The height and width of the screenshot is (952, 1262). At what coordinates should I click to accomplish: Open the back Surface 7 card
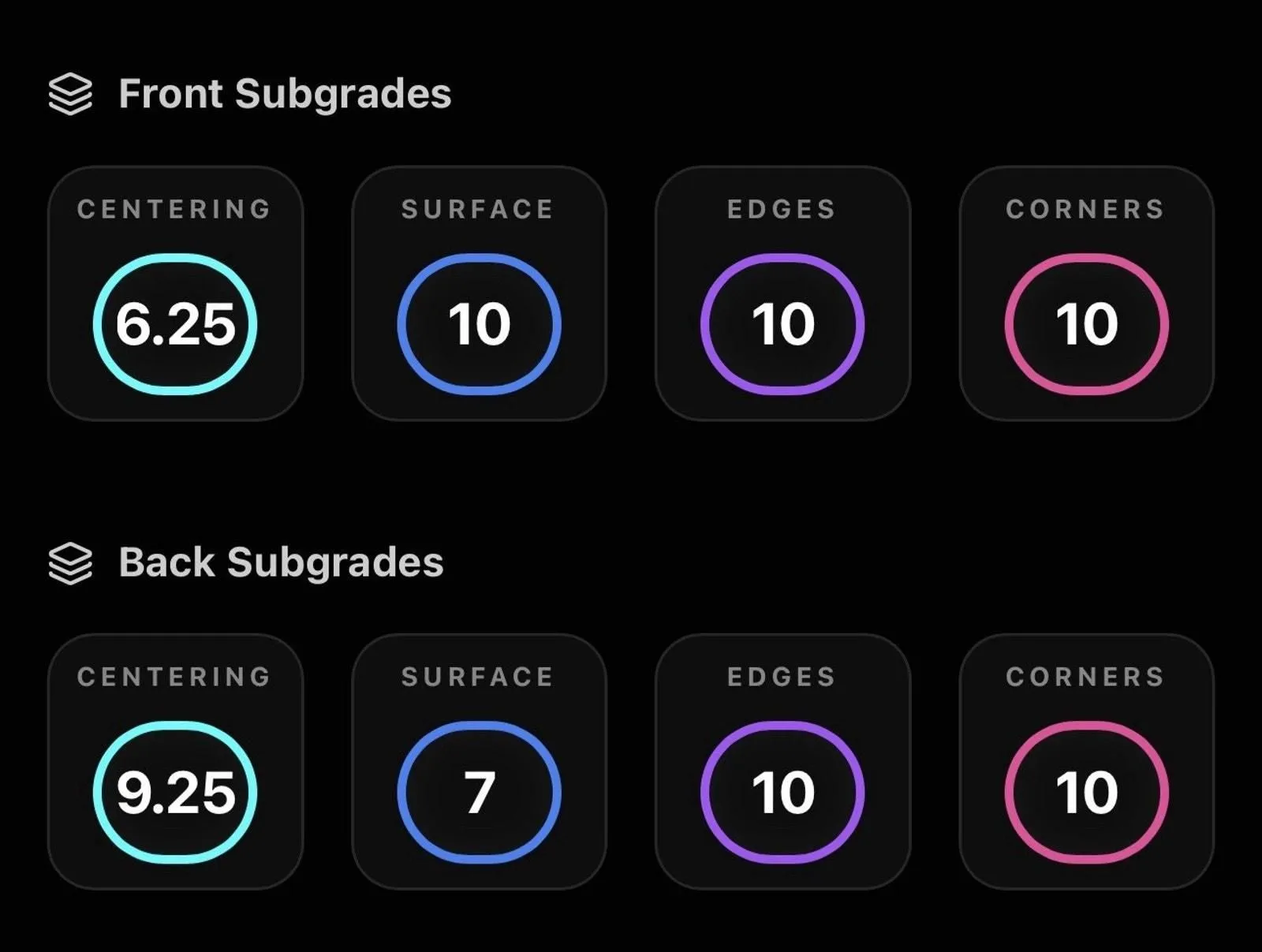pyautogui.click(x=480, y=762)
